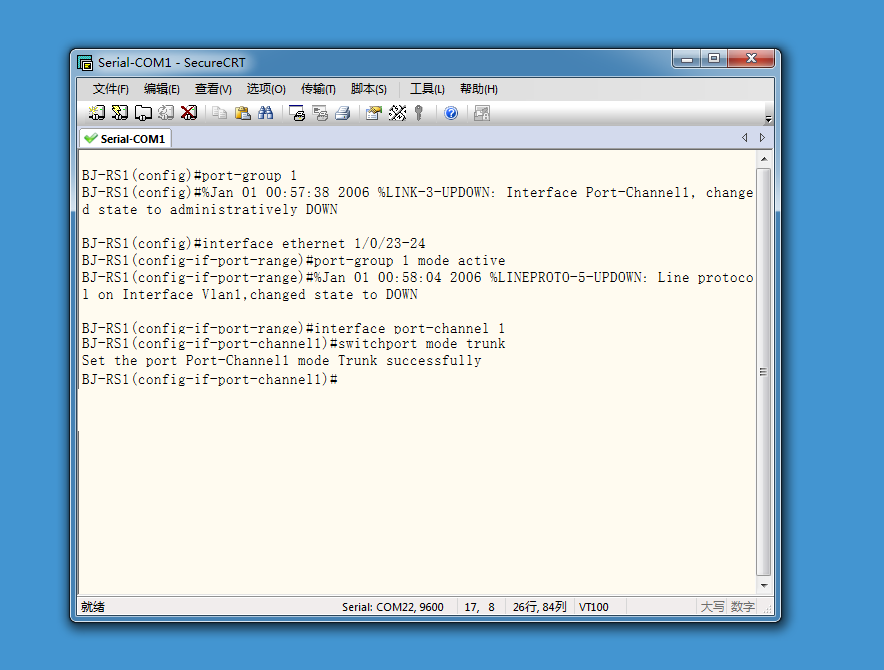Screen dimensions: 884x670
Task: Close the SecureCRT window
Action: 751,59
